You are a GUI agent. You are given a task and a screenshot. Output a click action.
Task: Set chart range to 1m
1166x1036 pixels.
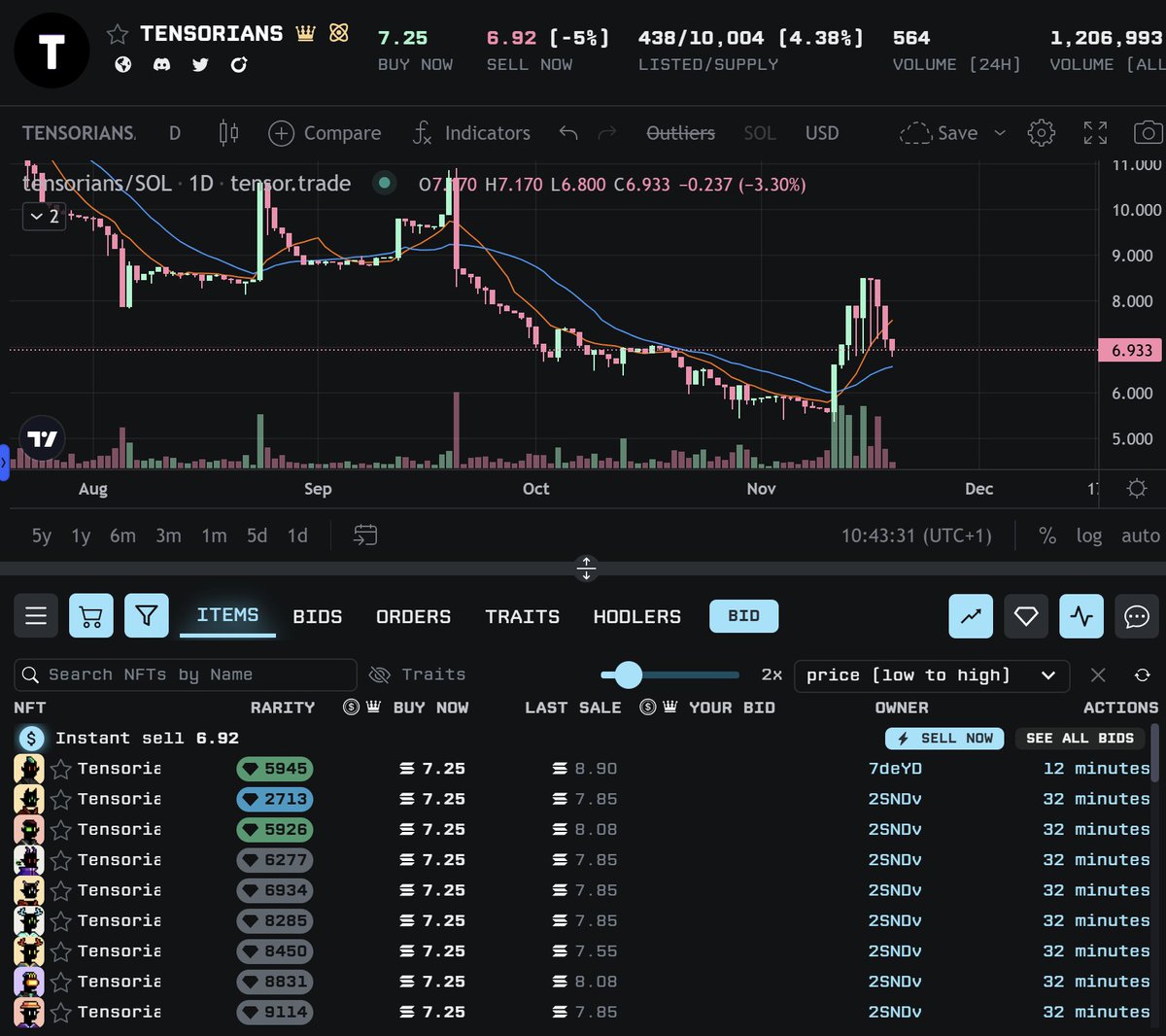[214, 535]
